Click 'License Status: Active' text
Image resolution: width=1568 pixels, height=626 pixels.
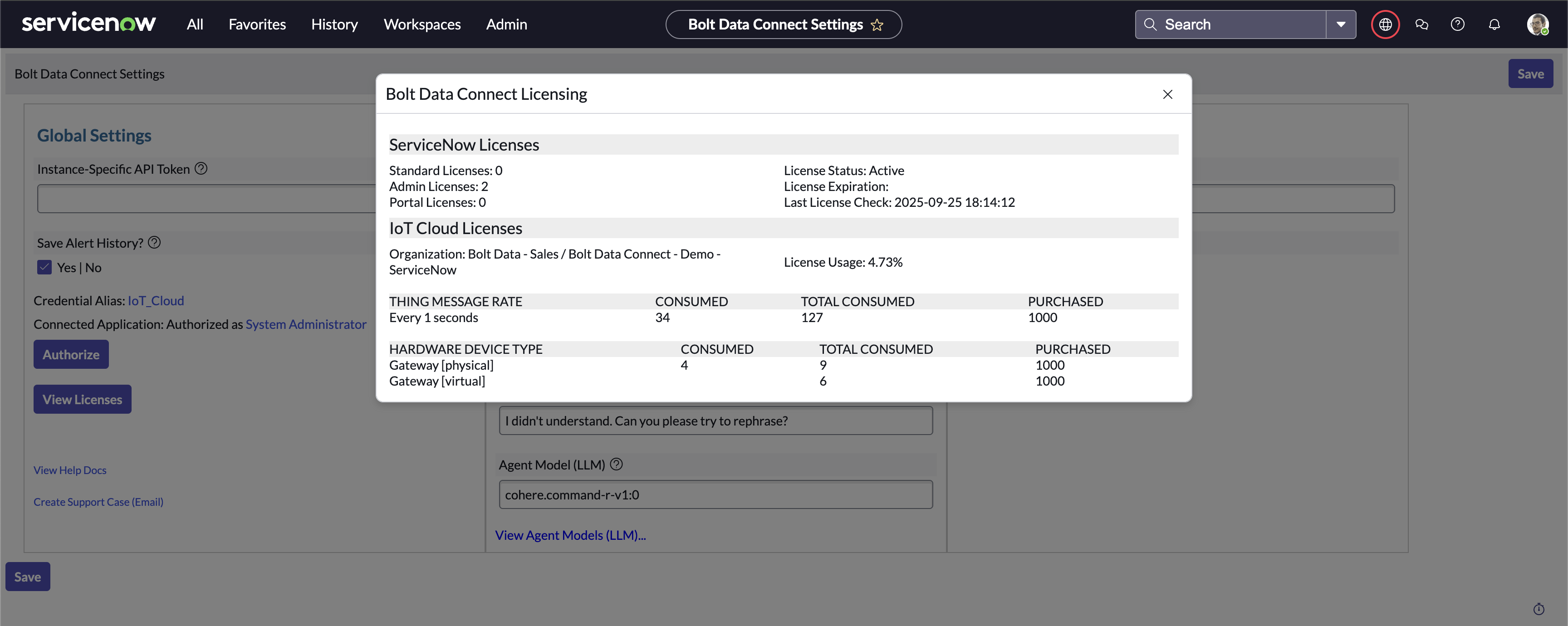(x=843, y=171)
